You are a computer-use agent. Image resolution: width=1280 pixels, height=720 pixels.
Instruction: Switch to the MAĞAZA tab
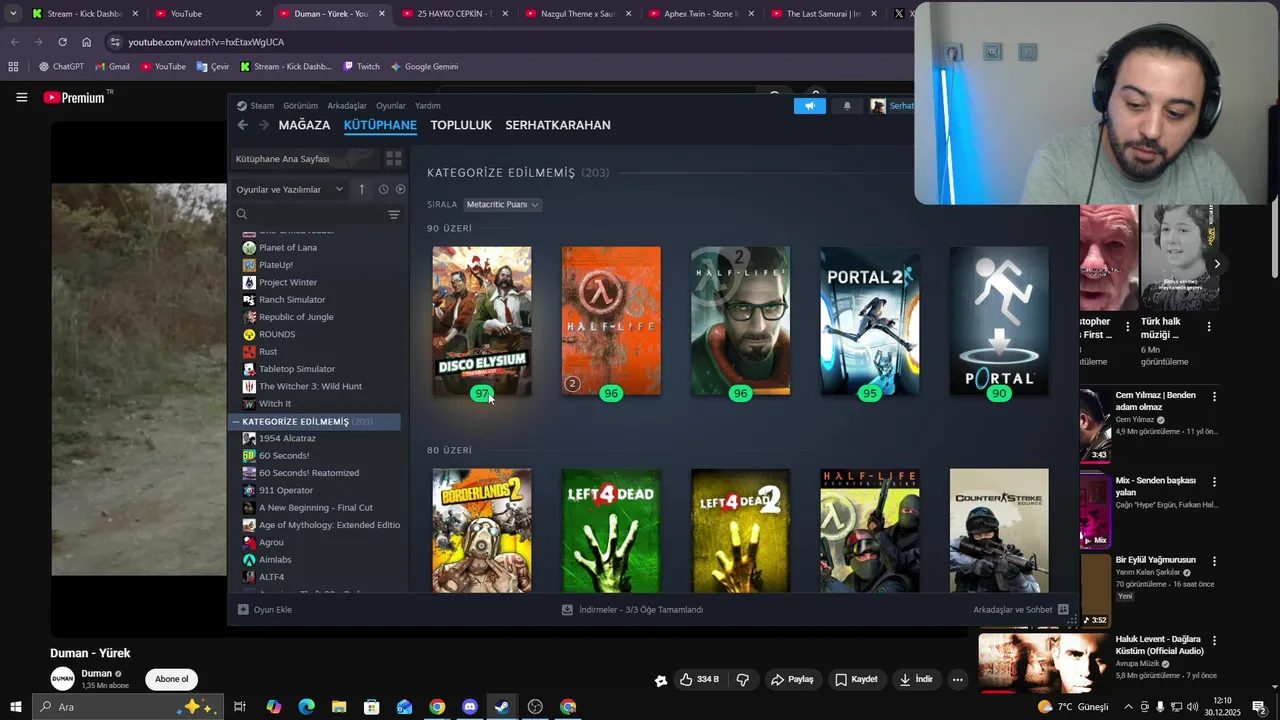pos(304,125)
